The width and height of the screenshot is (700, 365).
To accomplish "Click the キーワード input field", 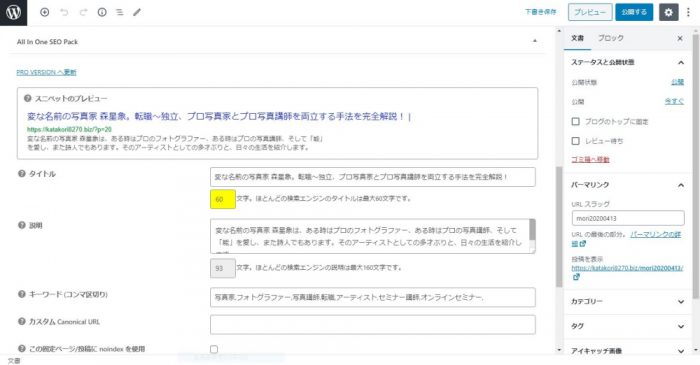I will coord(373,297).
